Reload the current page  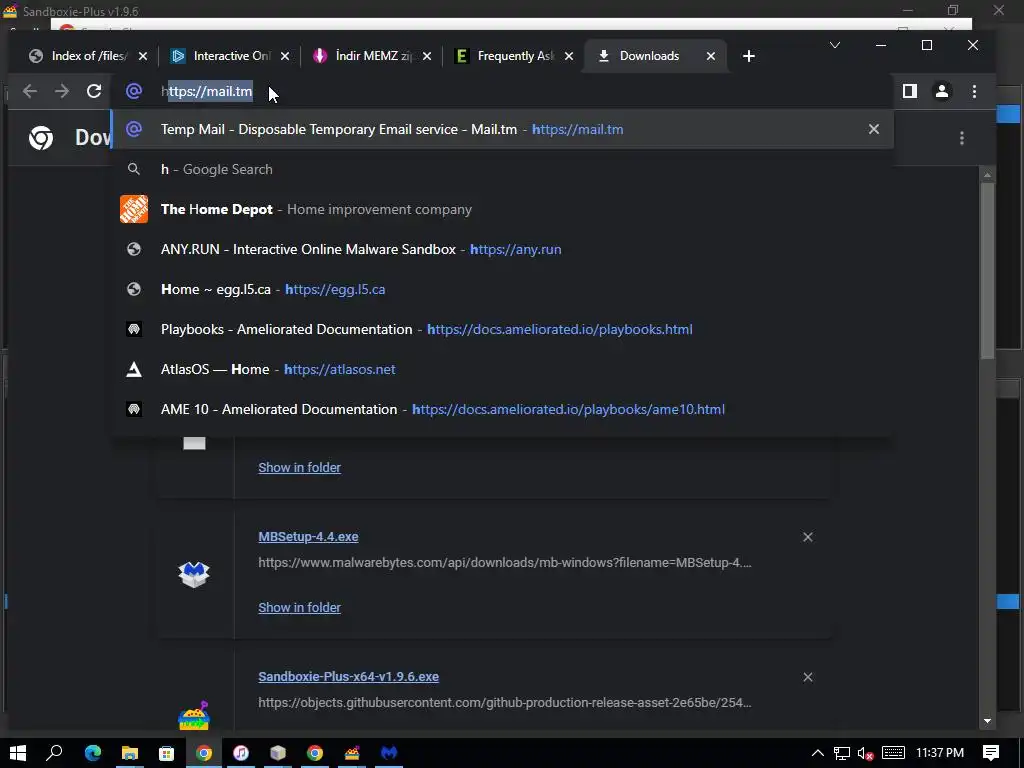(x=94, y=91)
